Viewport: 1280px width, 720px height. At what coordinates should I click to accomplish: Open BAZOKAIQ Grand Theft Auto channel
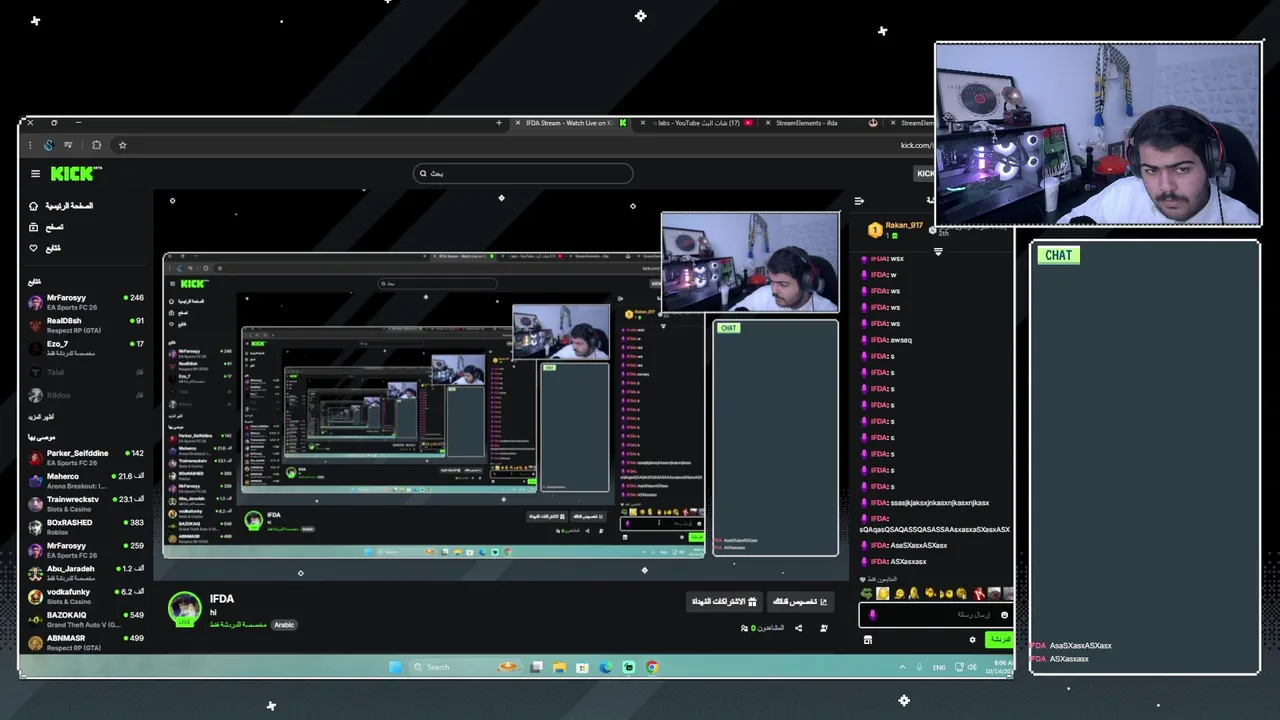point(86,619)
